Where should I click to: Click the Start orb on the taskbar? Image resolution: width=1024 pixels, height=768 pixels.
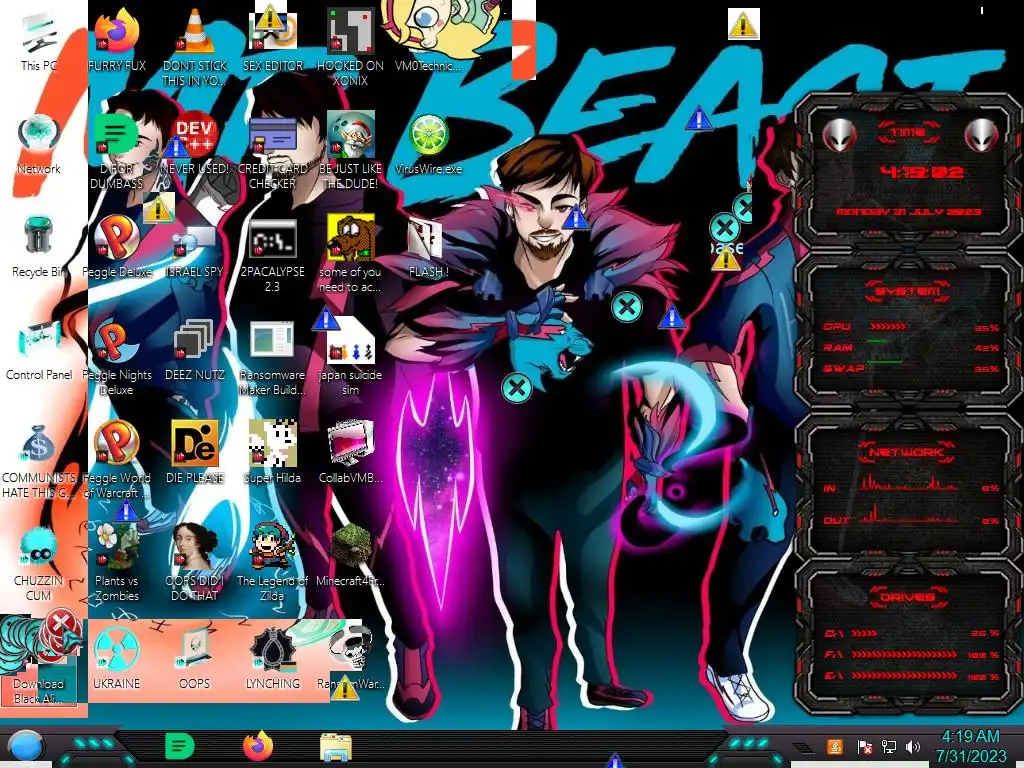(25, 746)
